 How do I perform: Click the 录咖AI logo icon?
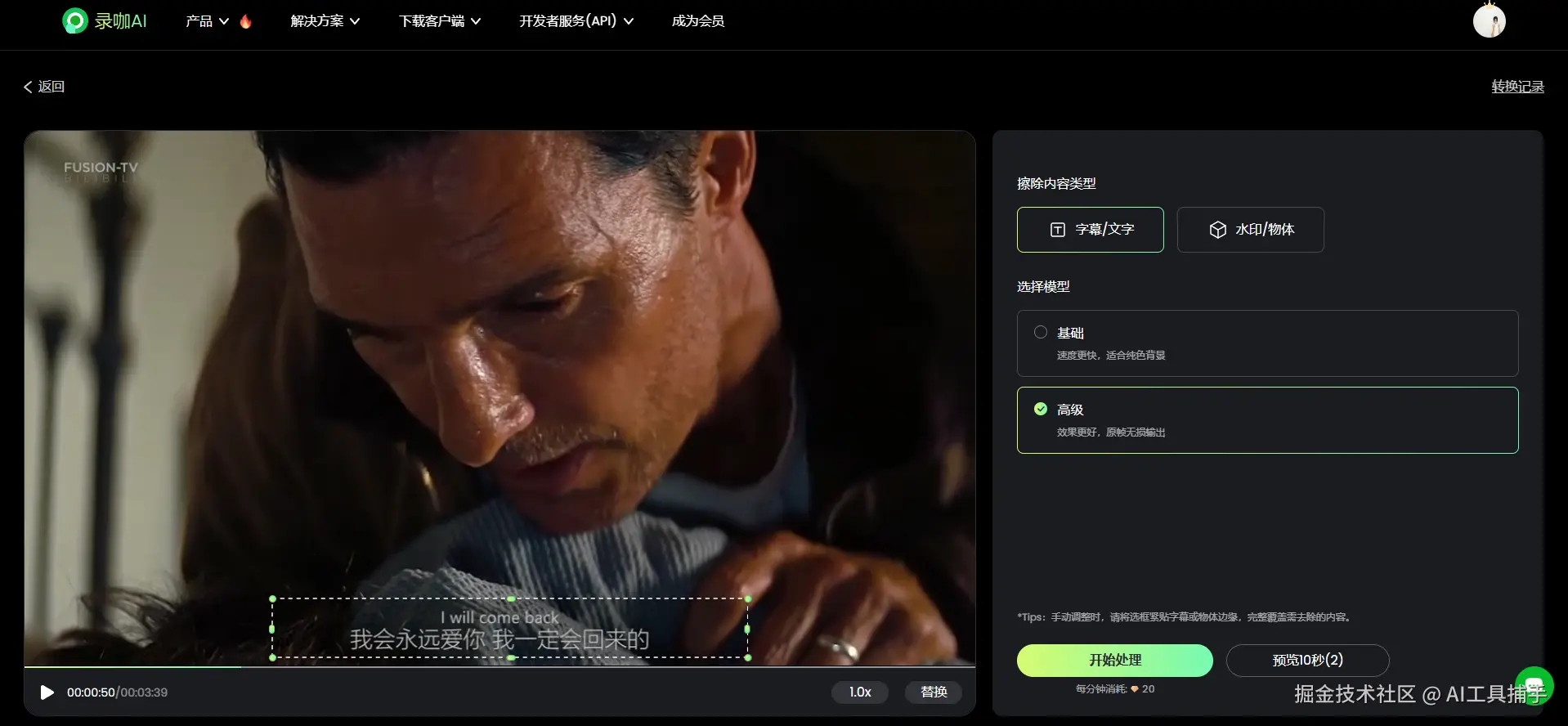pos(75,20)
